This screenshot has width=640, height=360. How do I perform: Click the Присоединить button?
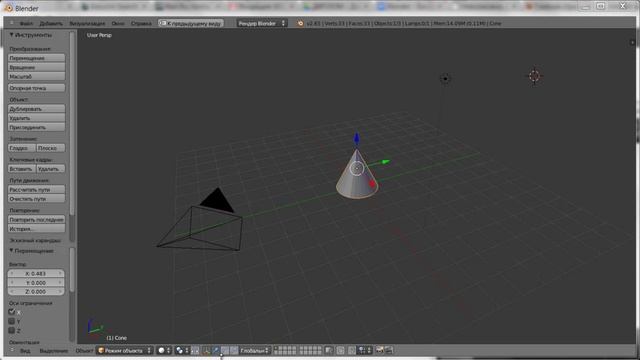[x=36, y=127]
